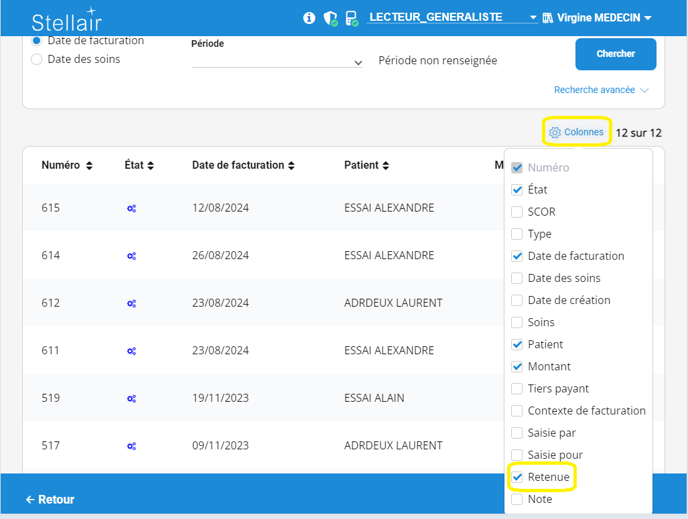Click the state icon for invoice 612
Image resolution: width=688 pixels, height=519 pixels.
(x=131, y=303)
